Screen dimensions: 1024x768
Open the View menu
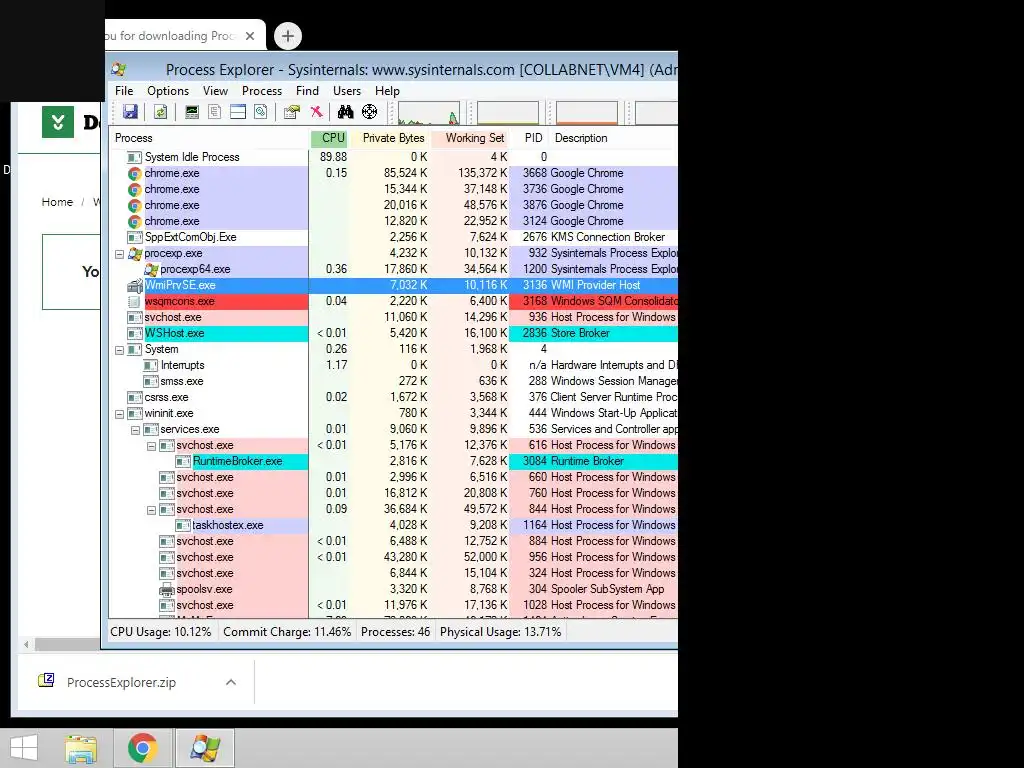[215, 91]
